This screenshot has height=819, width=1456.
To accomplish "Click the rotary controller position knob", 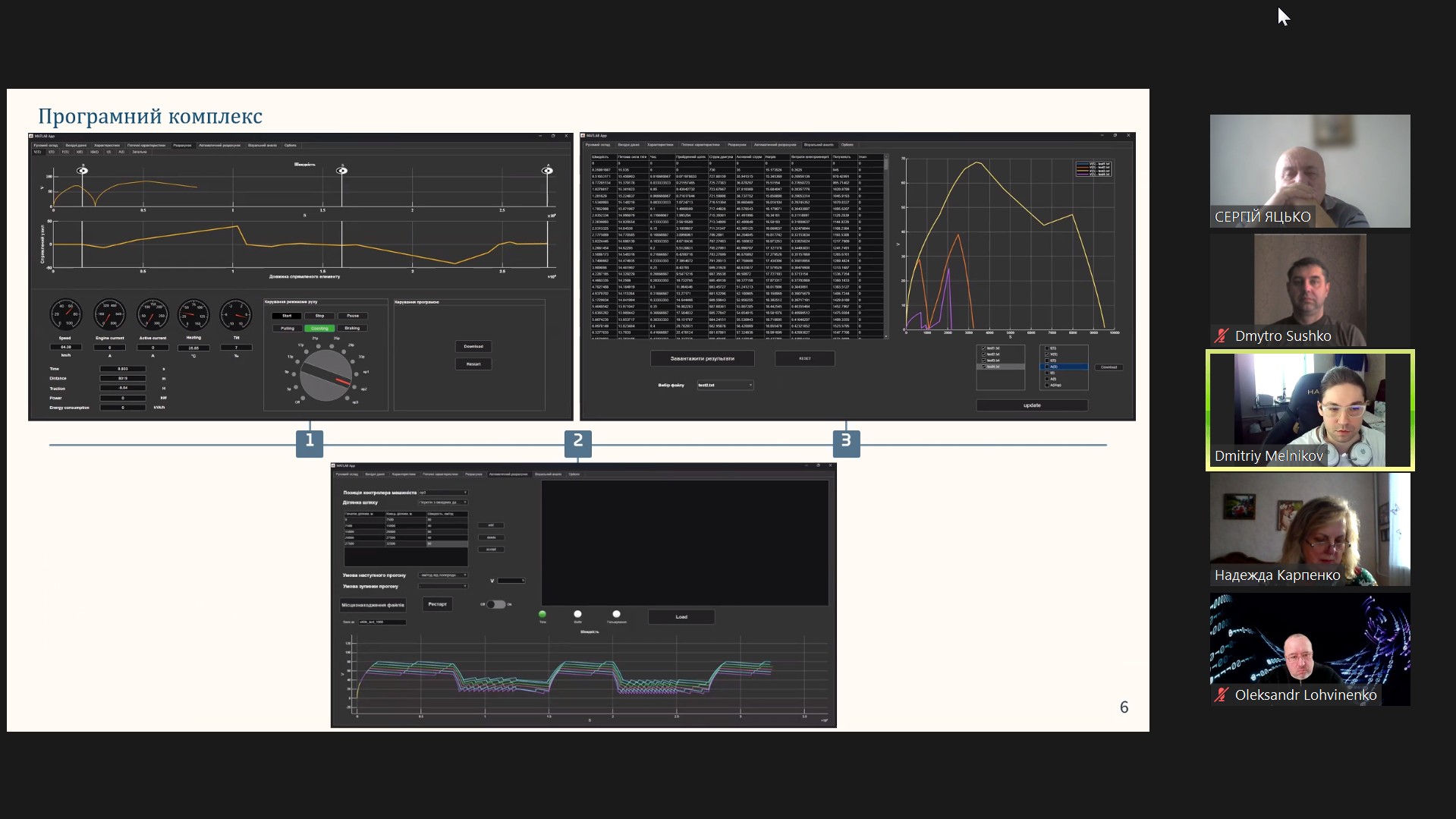I will [325, 375].
